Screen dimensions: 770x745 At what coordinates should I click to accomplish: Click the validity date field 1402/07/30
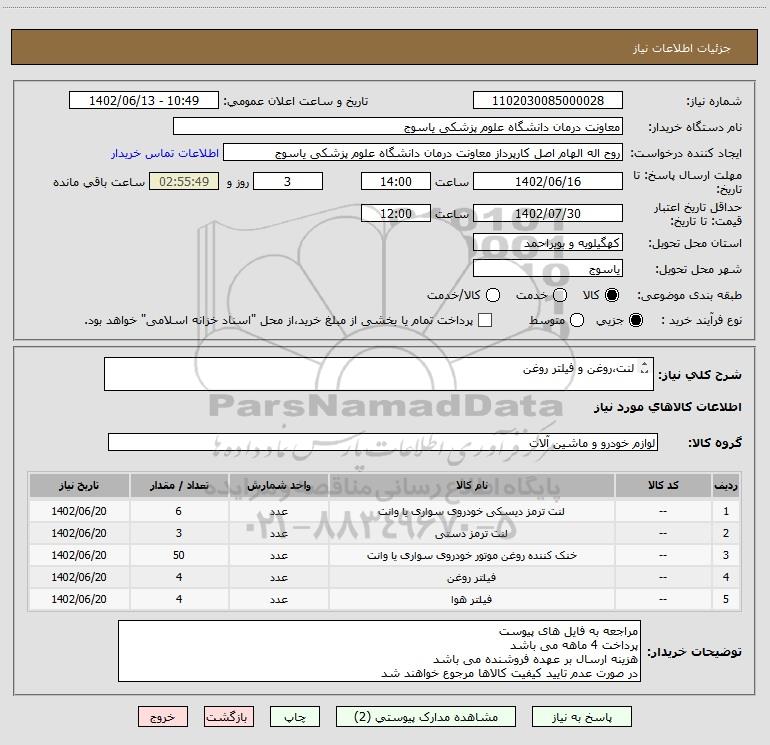548,213
